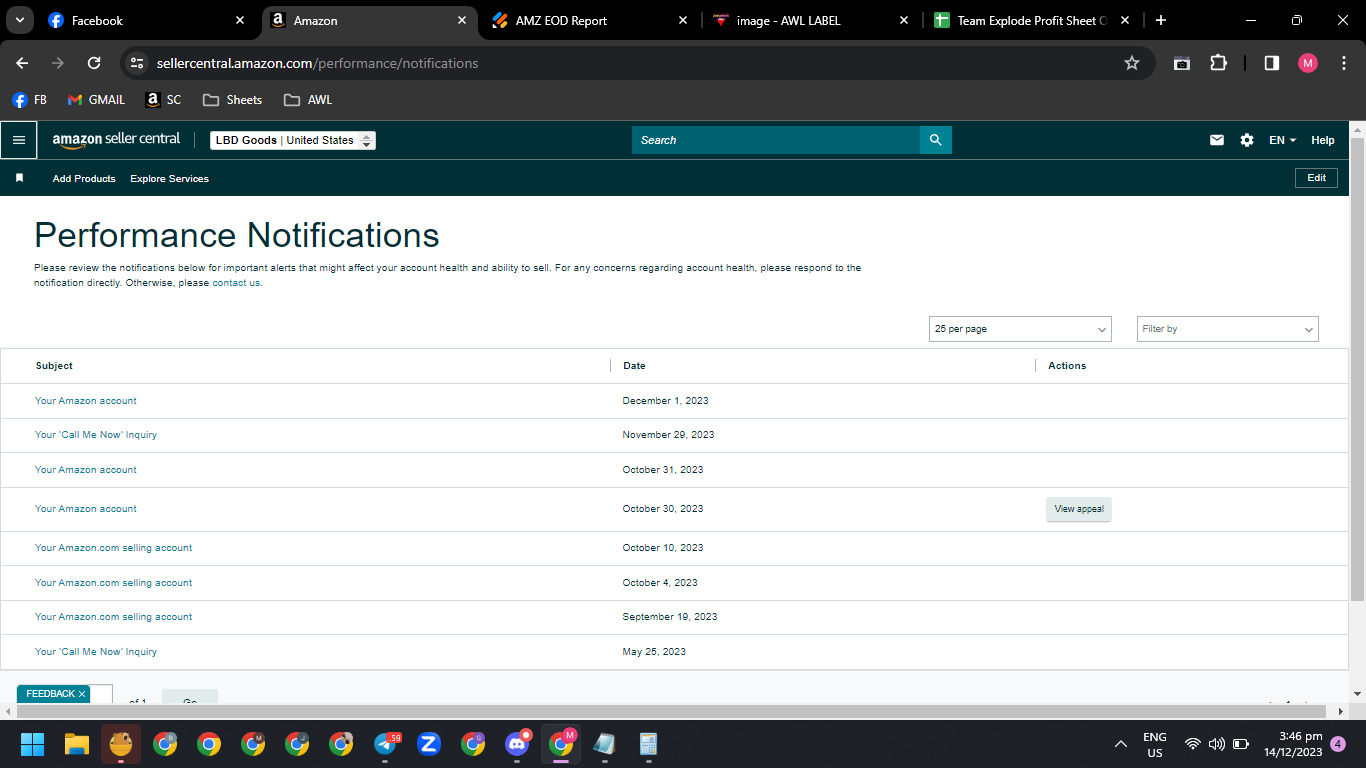Screen dimensions: 1366x768
Task: Open the November 29 'Call Me Now' Inquiry
Action: tap(96, 435)
